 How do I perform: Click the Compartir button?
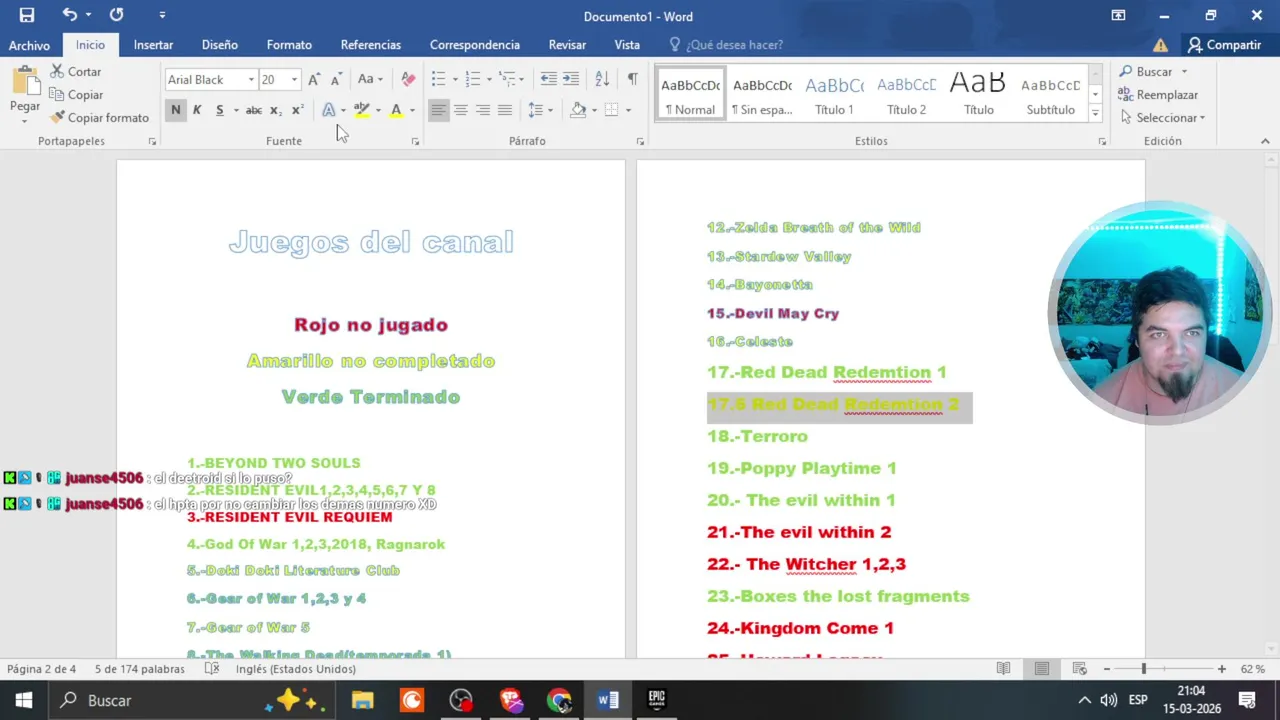tap(1224, 45)
